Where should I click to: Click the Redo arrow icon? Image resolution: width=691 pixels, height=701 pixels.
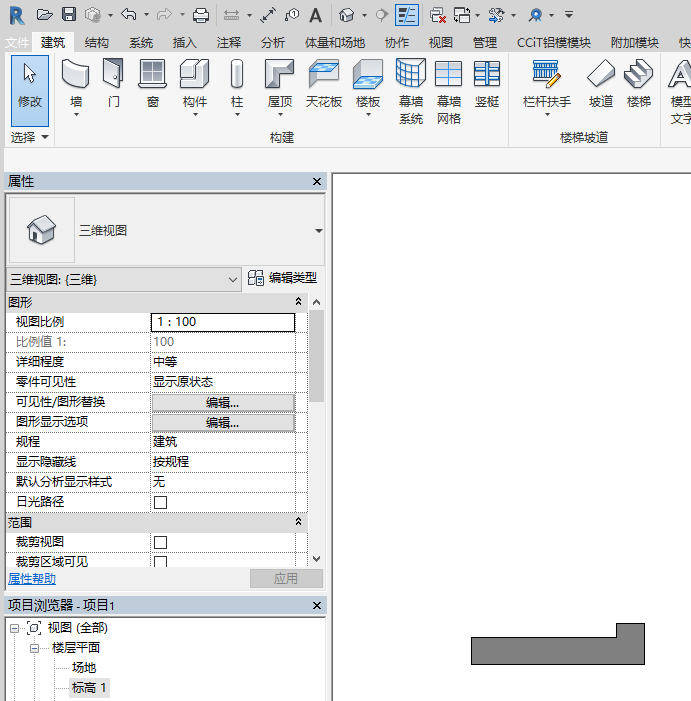(x=164, y=15)
